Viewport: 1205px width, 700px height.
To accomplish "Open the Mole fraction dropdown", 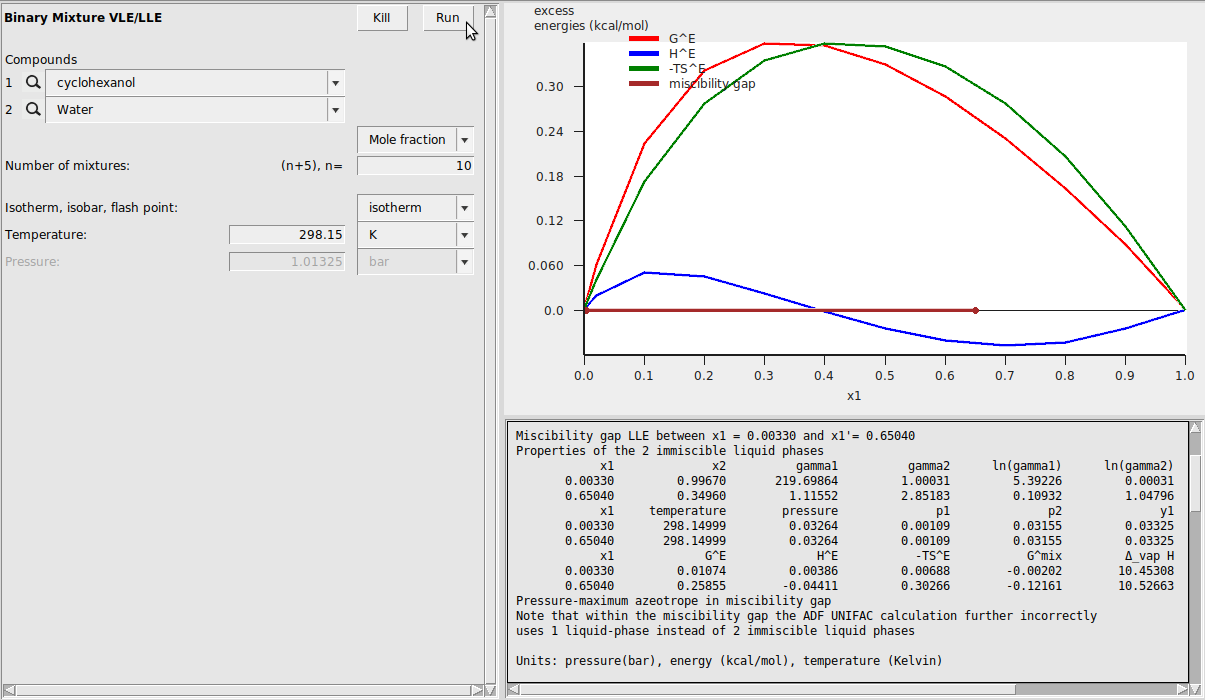I will click(x=464, y=140).
